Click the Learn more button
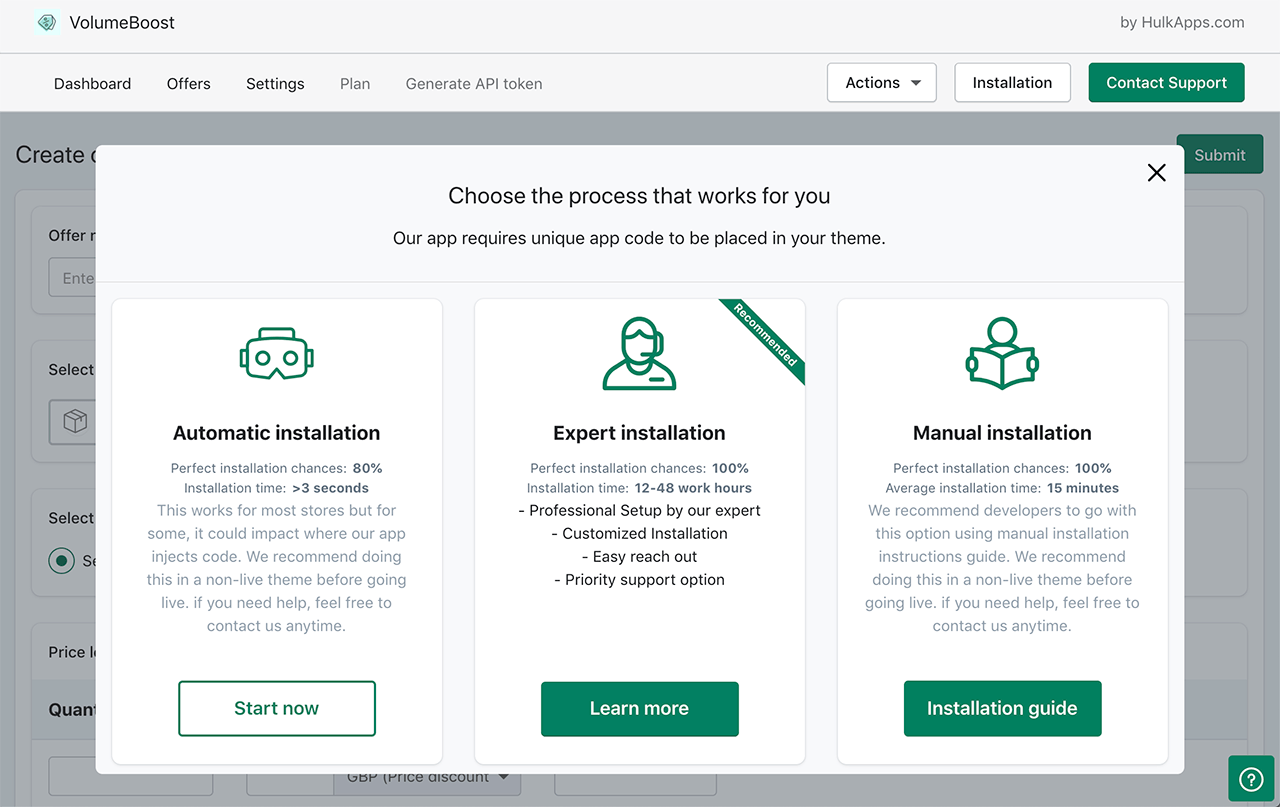Screen dimensions: 1280x807 point(639,709)
